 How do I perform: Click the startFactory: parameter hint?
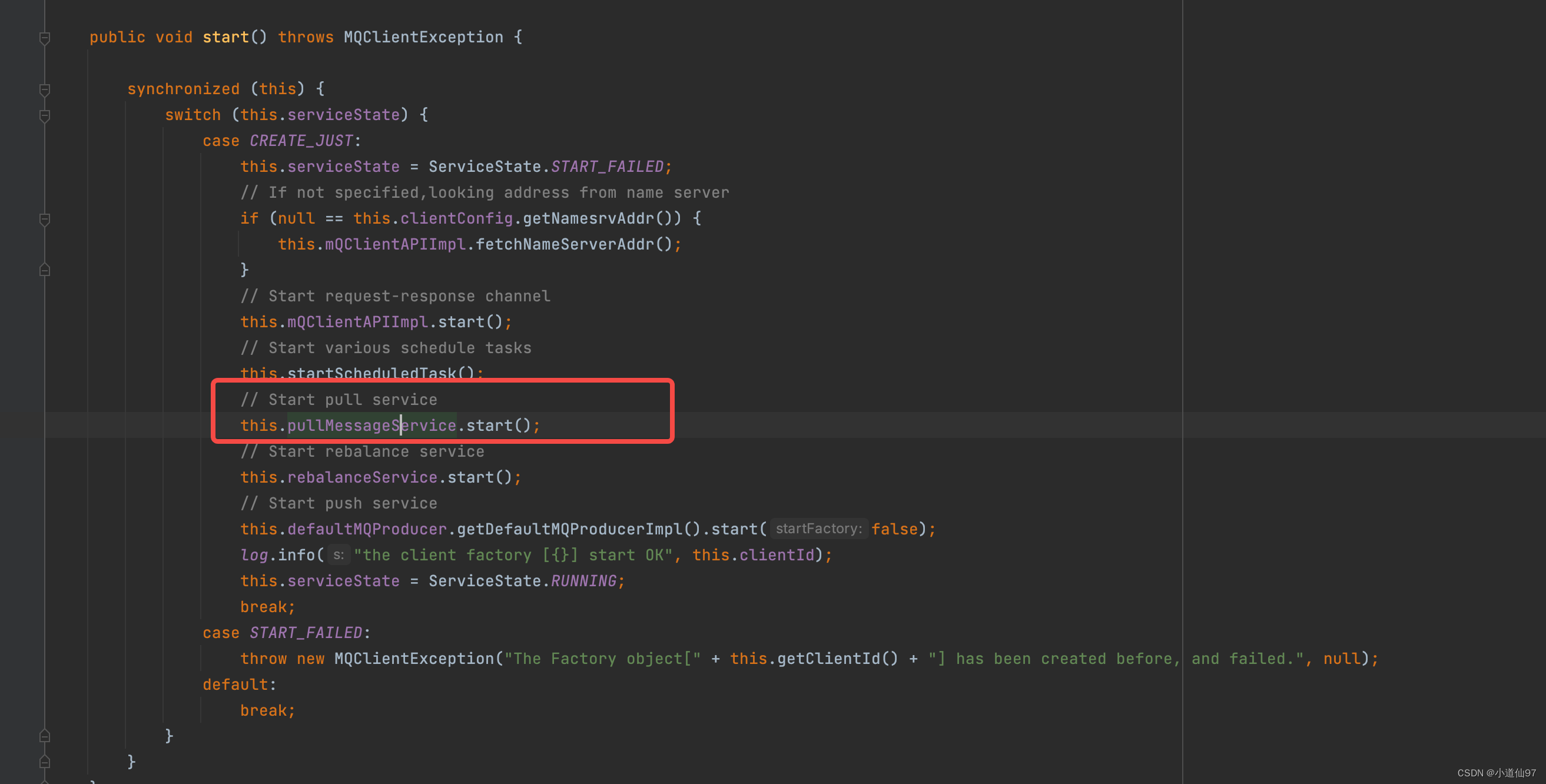(x=818, y=529)
